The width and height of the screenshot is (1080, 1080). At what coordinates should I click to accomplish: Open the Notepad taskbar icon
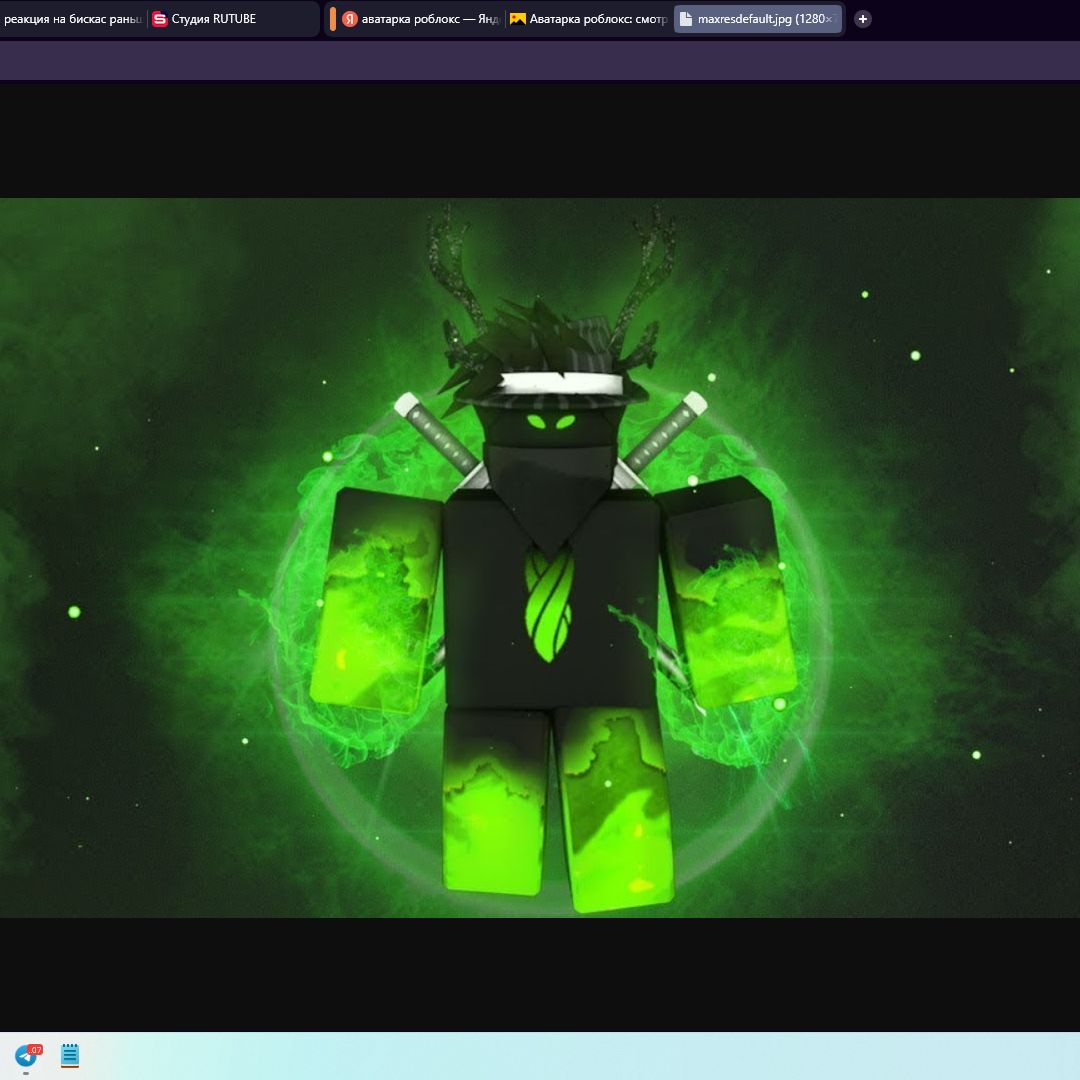(70, 1055)
